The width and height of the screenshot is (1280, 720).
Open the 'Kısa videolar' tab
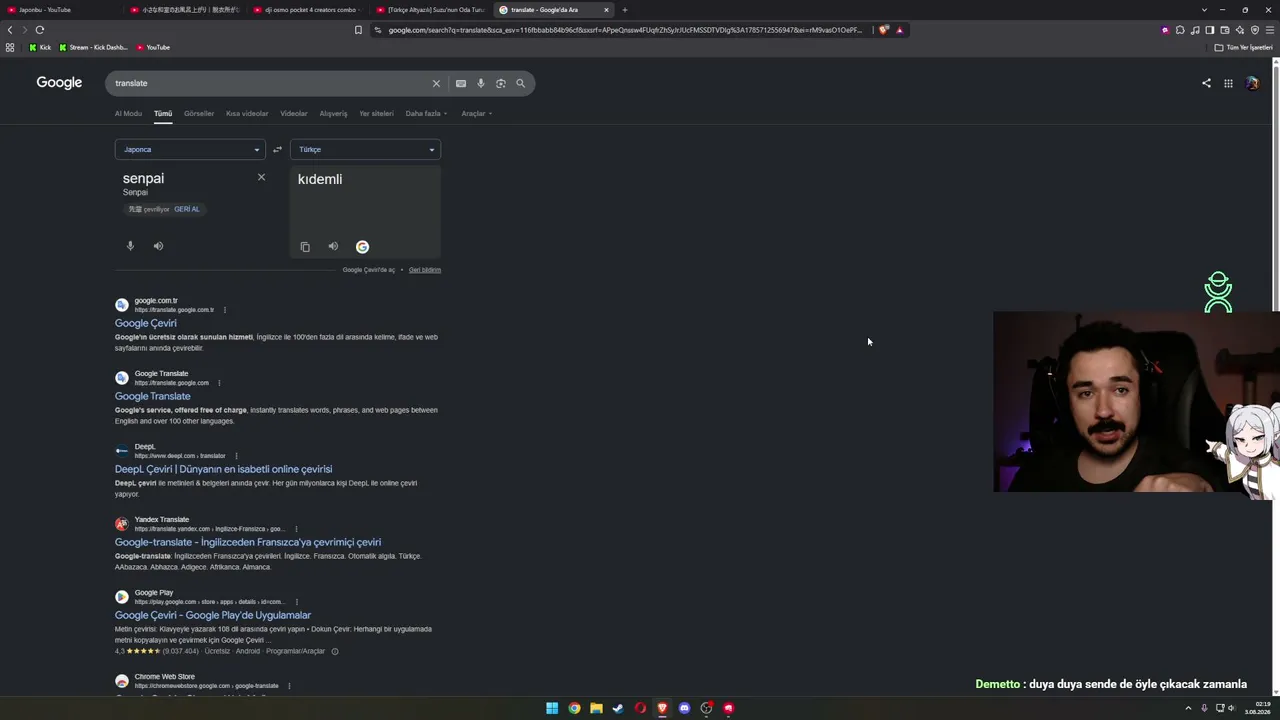(247, 113)
